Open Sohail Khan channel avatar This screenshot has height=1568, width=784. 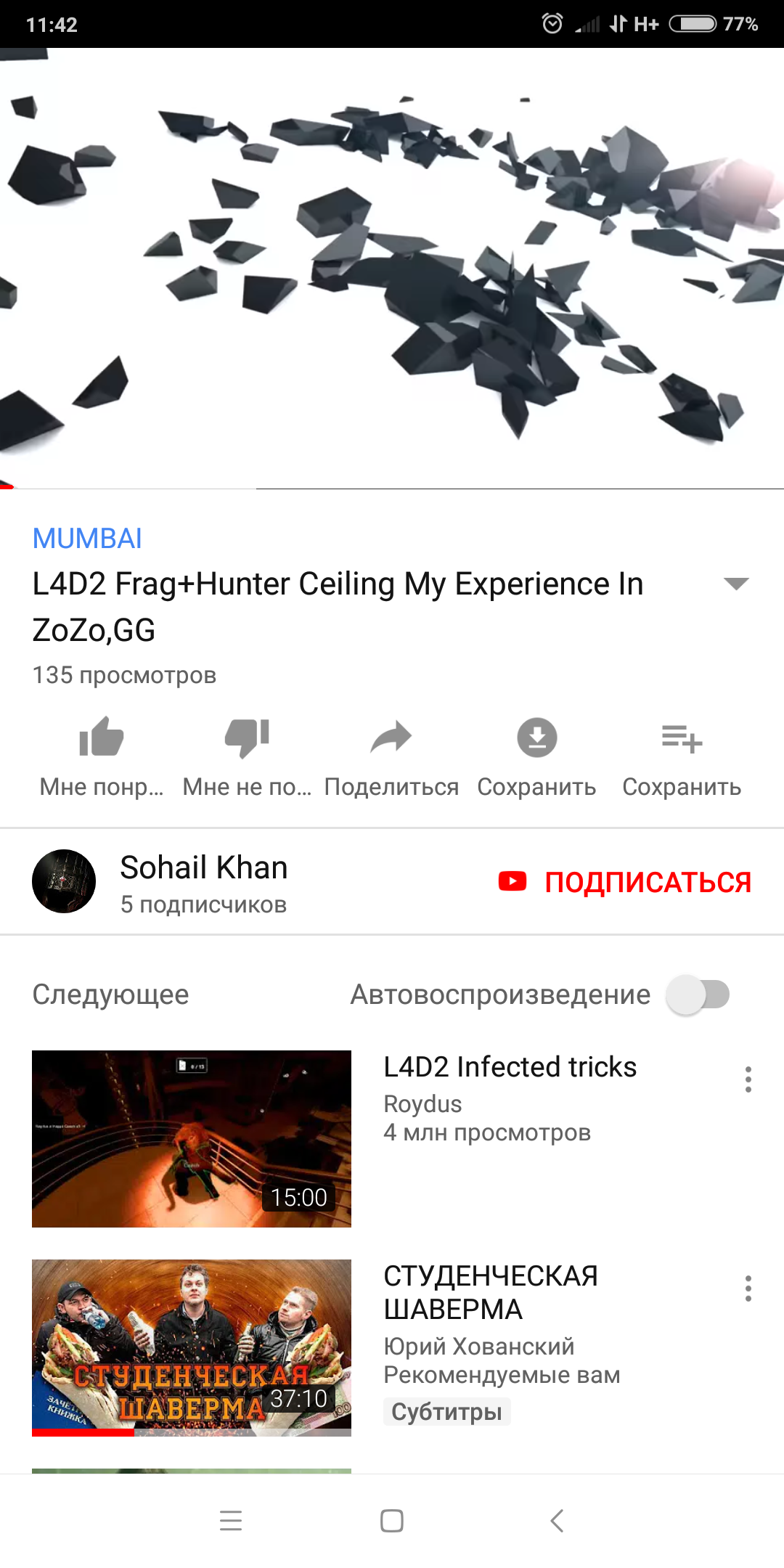[64, 881]
